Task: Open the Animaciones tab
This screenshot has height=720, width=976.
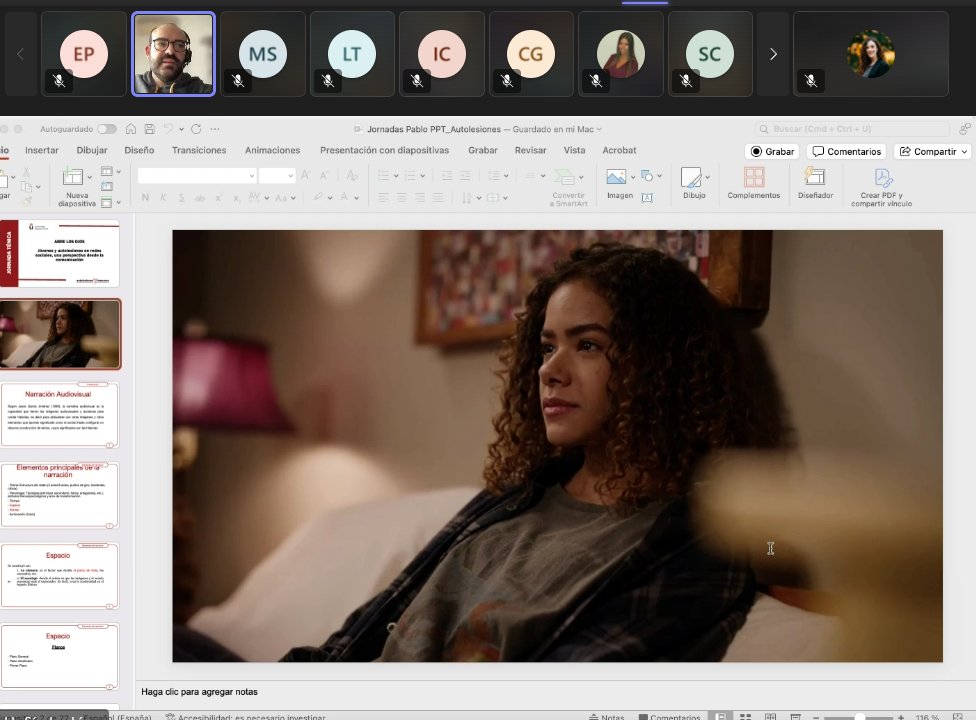Action: click(x=273, y=150)
